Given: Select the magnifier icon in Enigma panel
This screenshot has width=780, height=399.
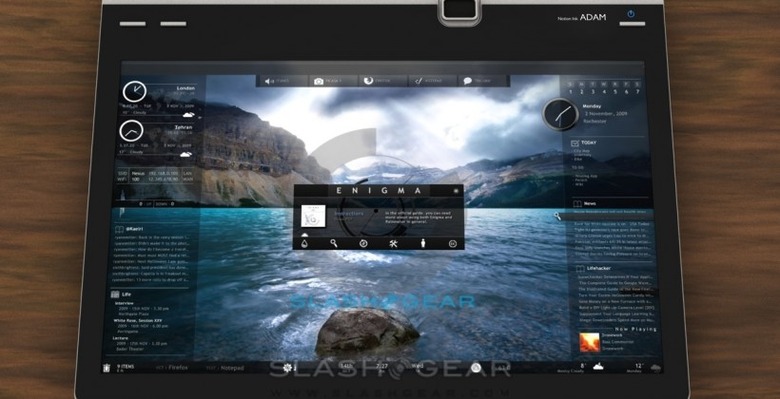Looking at the screenshot, I should coord(334,243).
